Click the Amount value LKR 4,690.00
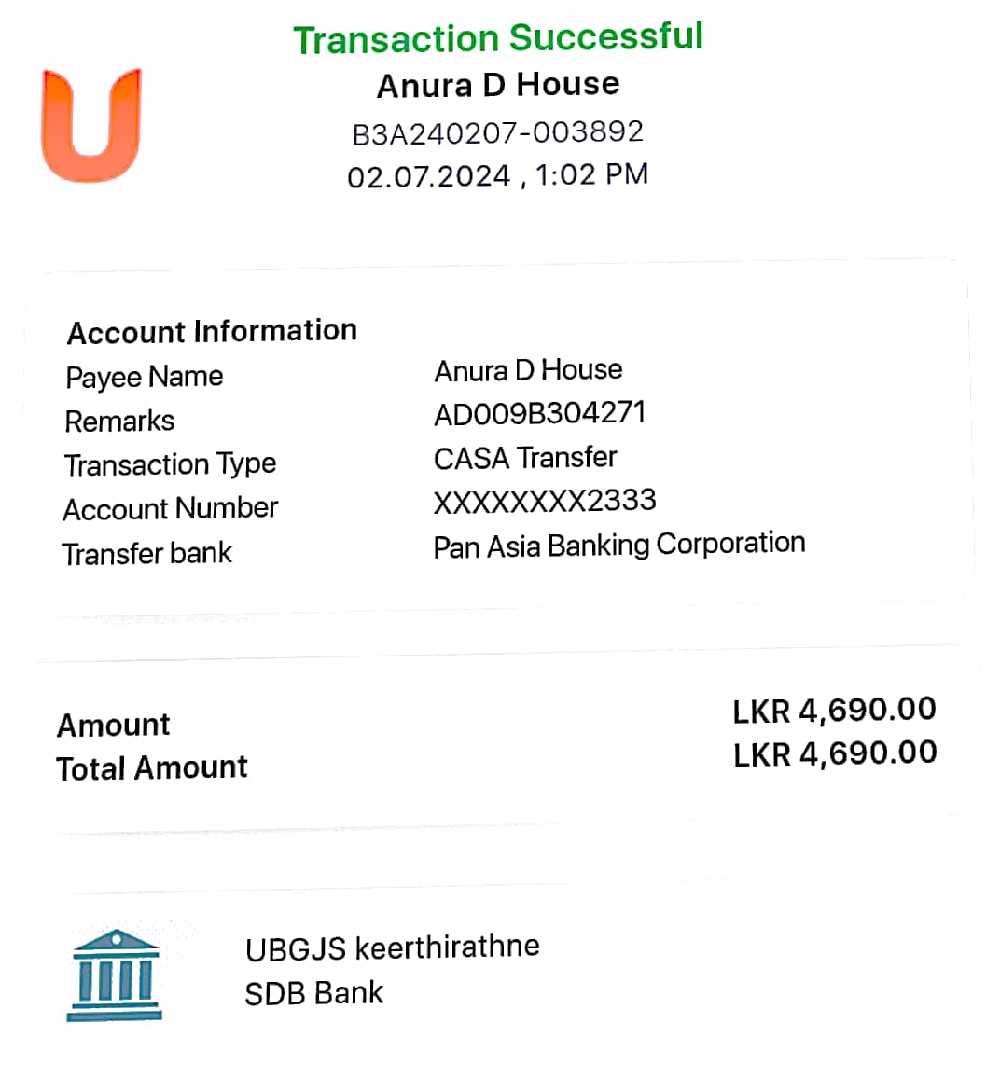 point(834,710)
